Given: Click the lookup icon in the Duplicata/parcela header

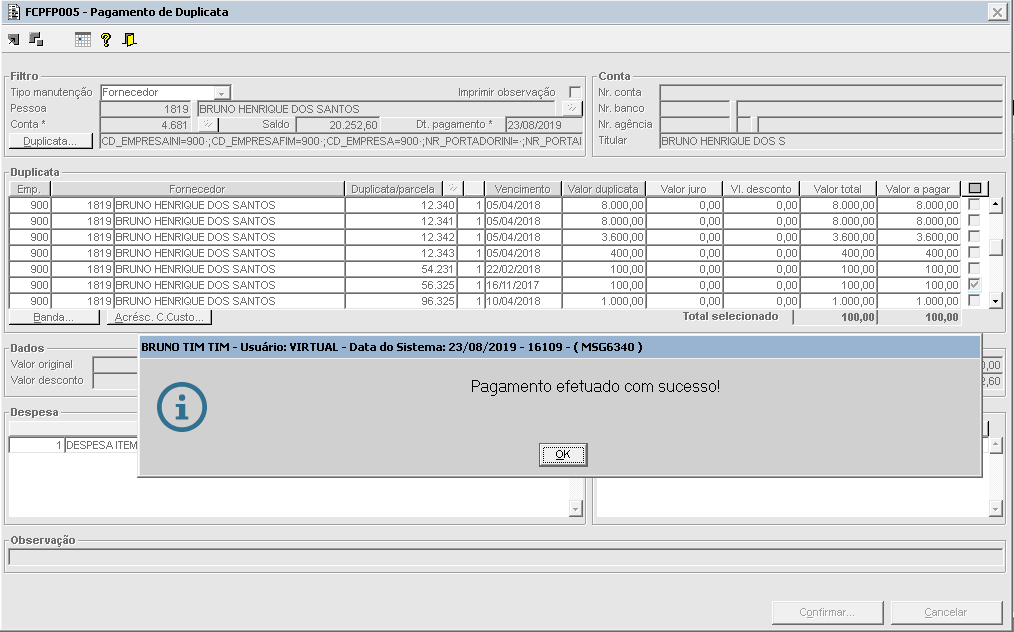Looking at the screenshot, I should [453, 189].
